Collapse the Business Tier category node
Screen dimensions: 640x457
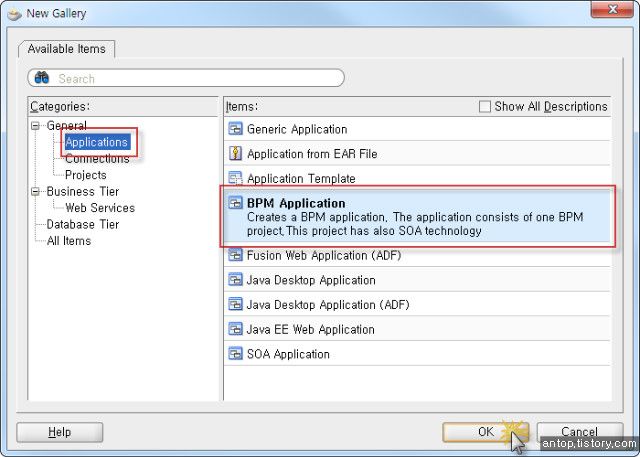tap(36, 191)
